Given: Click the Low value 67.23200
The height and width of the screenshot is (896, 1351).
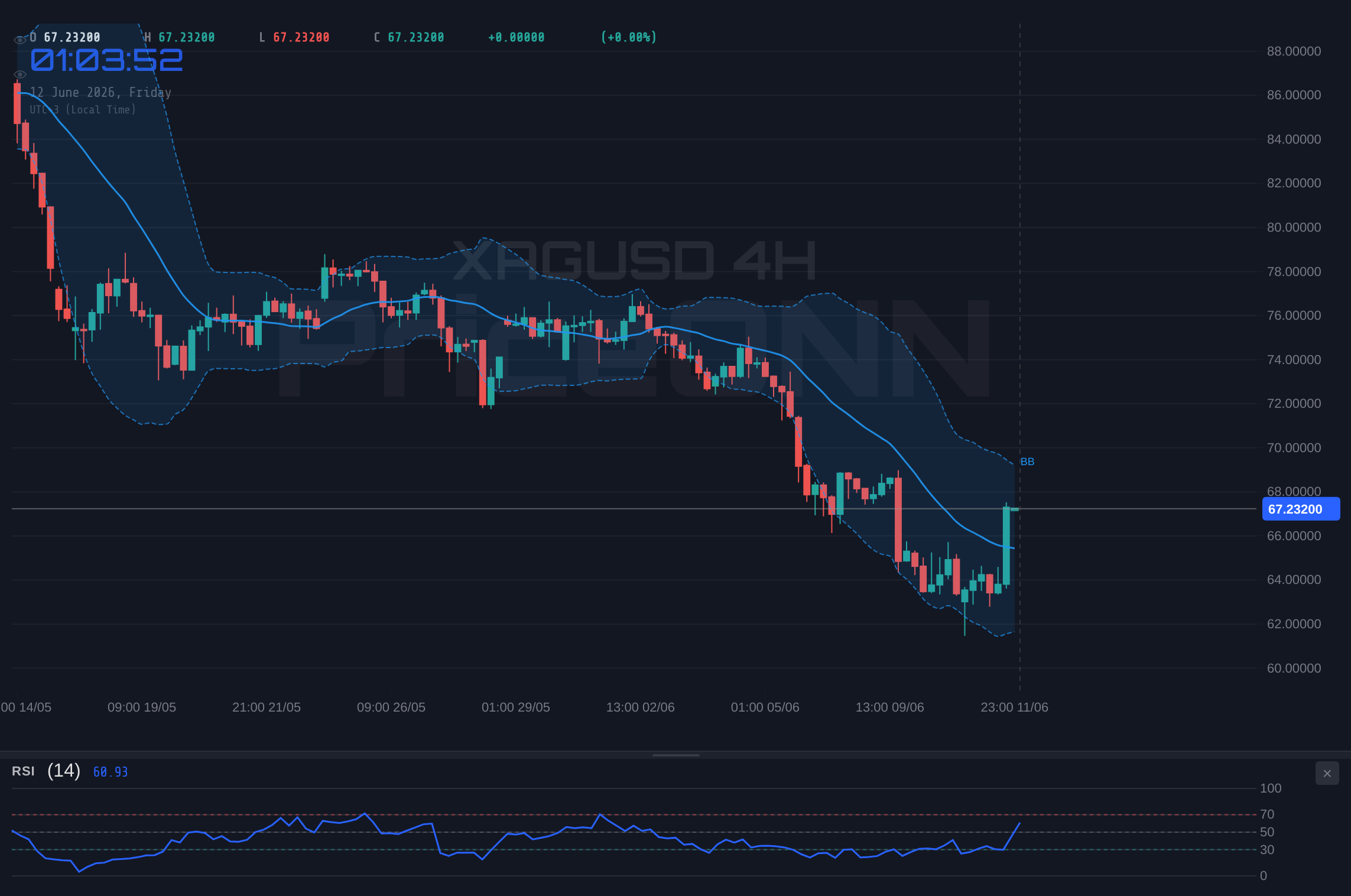Looking at the screenshot, I should pos(301,37).
